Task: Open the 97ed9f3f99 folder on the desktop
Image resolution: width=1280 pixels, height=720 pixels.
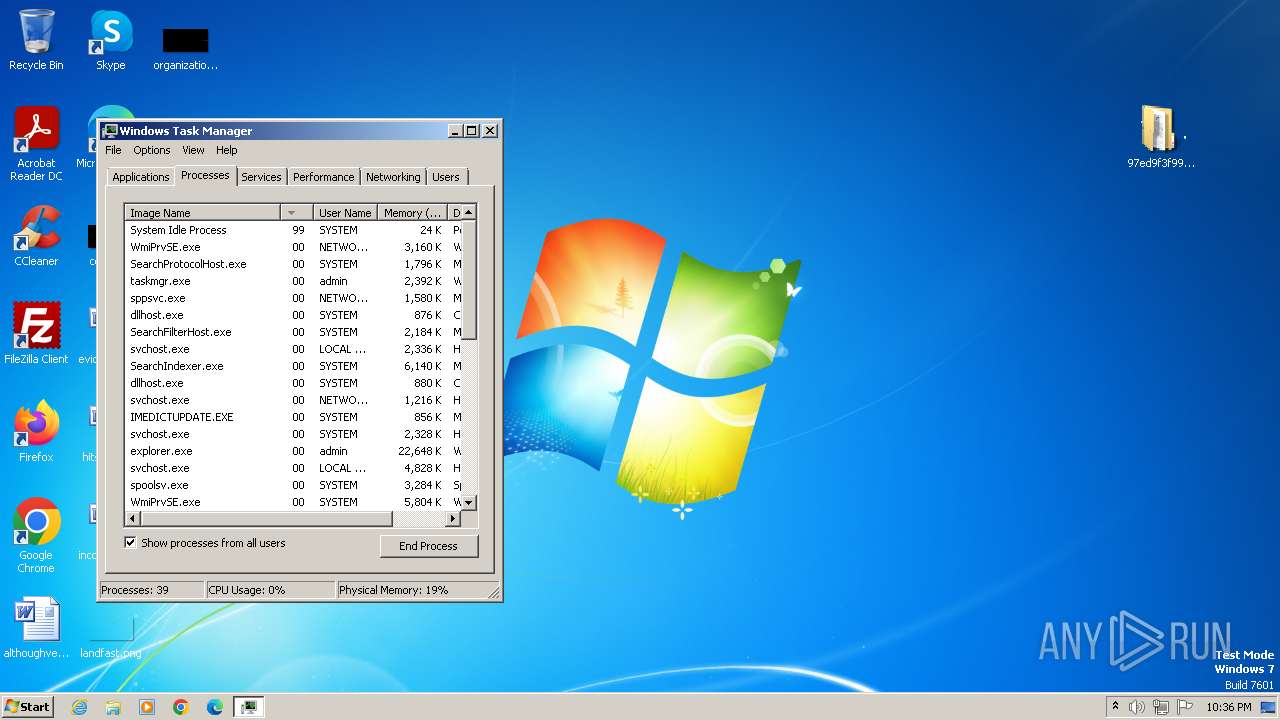Action: pyautogui.click(x=1160, y=137)
